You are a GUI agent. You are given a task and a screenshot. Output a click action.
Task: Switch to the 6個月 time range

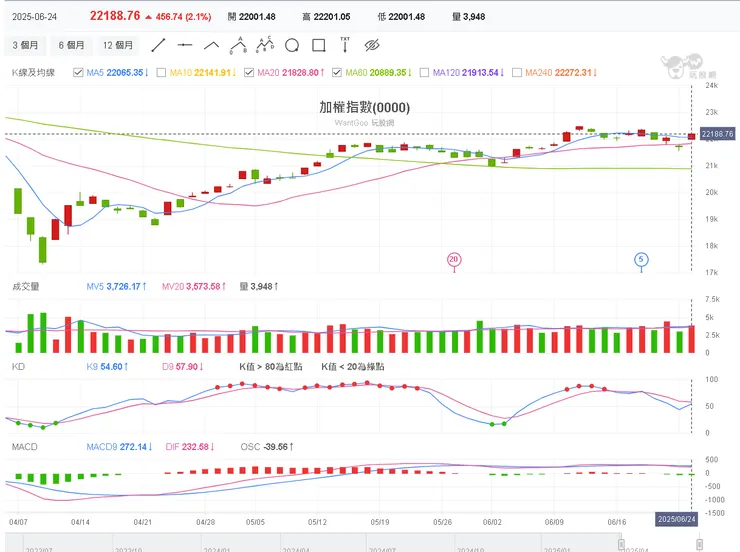71,45
